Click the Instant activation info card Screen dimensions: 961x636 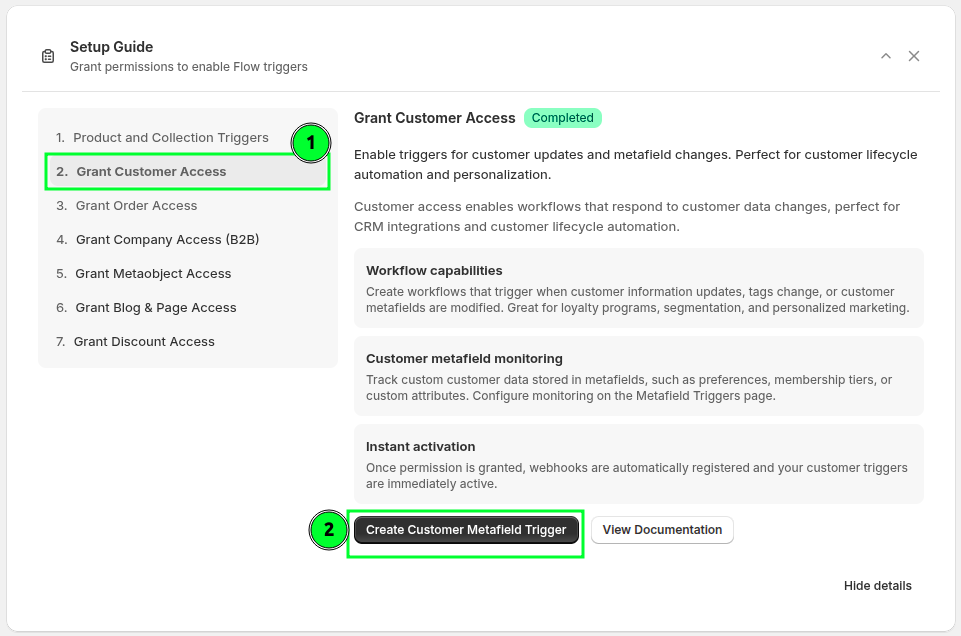pyautogui.click(x=638, y=464)
